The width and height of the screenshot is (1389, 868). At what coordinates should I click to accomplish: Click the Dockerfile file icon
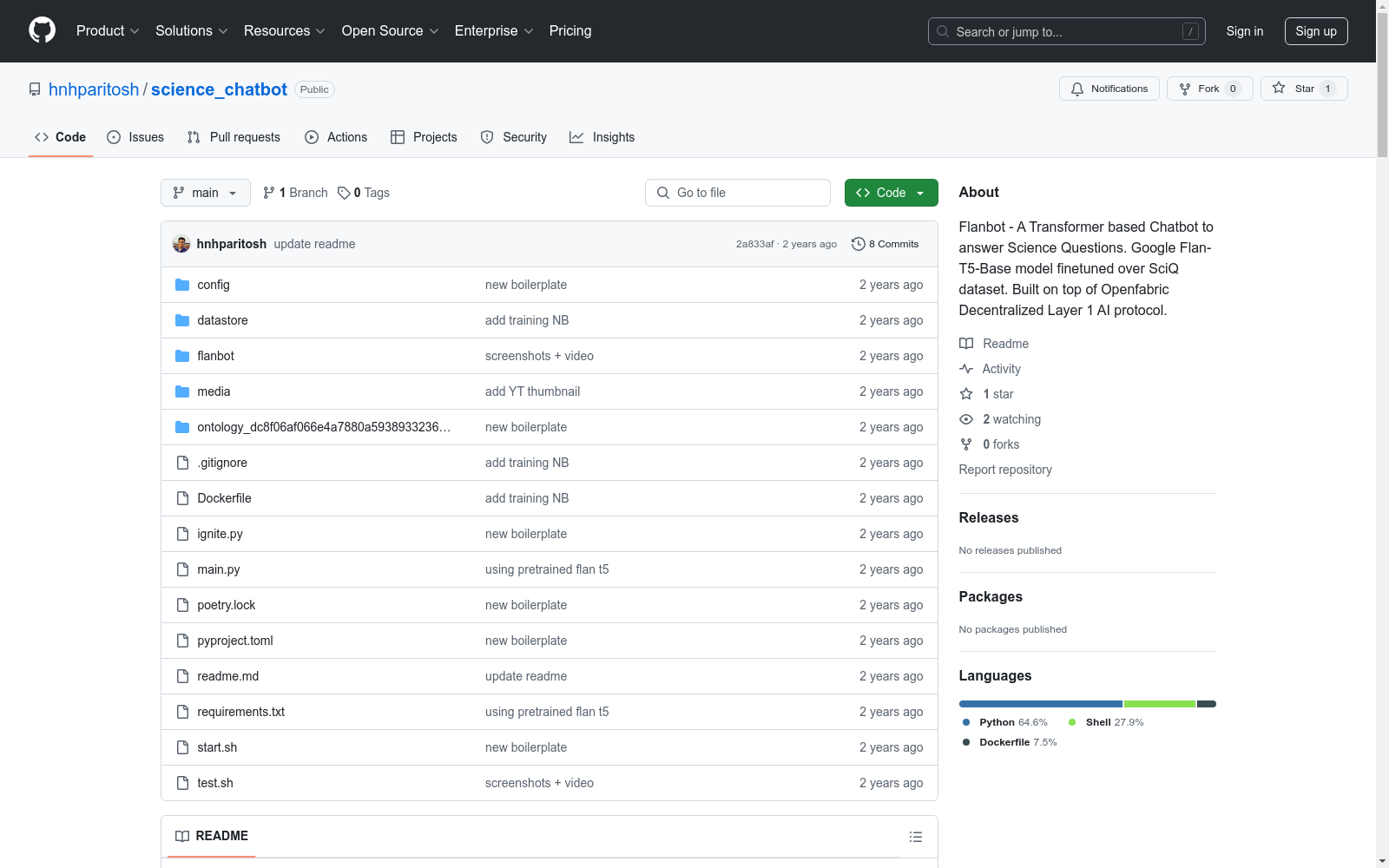(x=182, y=498)
